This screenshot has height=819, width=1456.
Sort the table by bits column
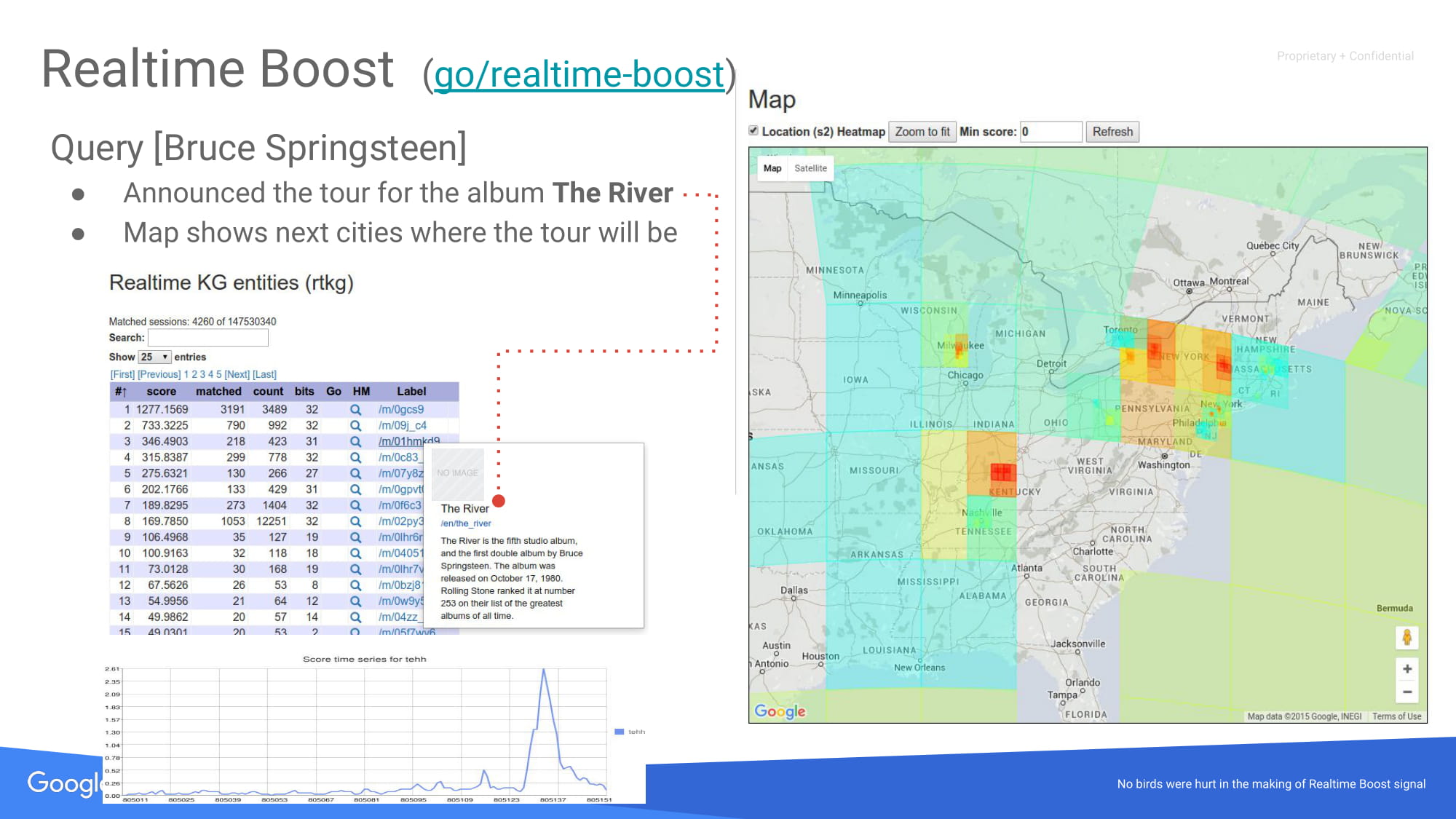tap(304, 392)
